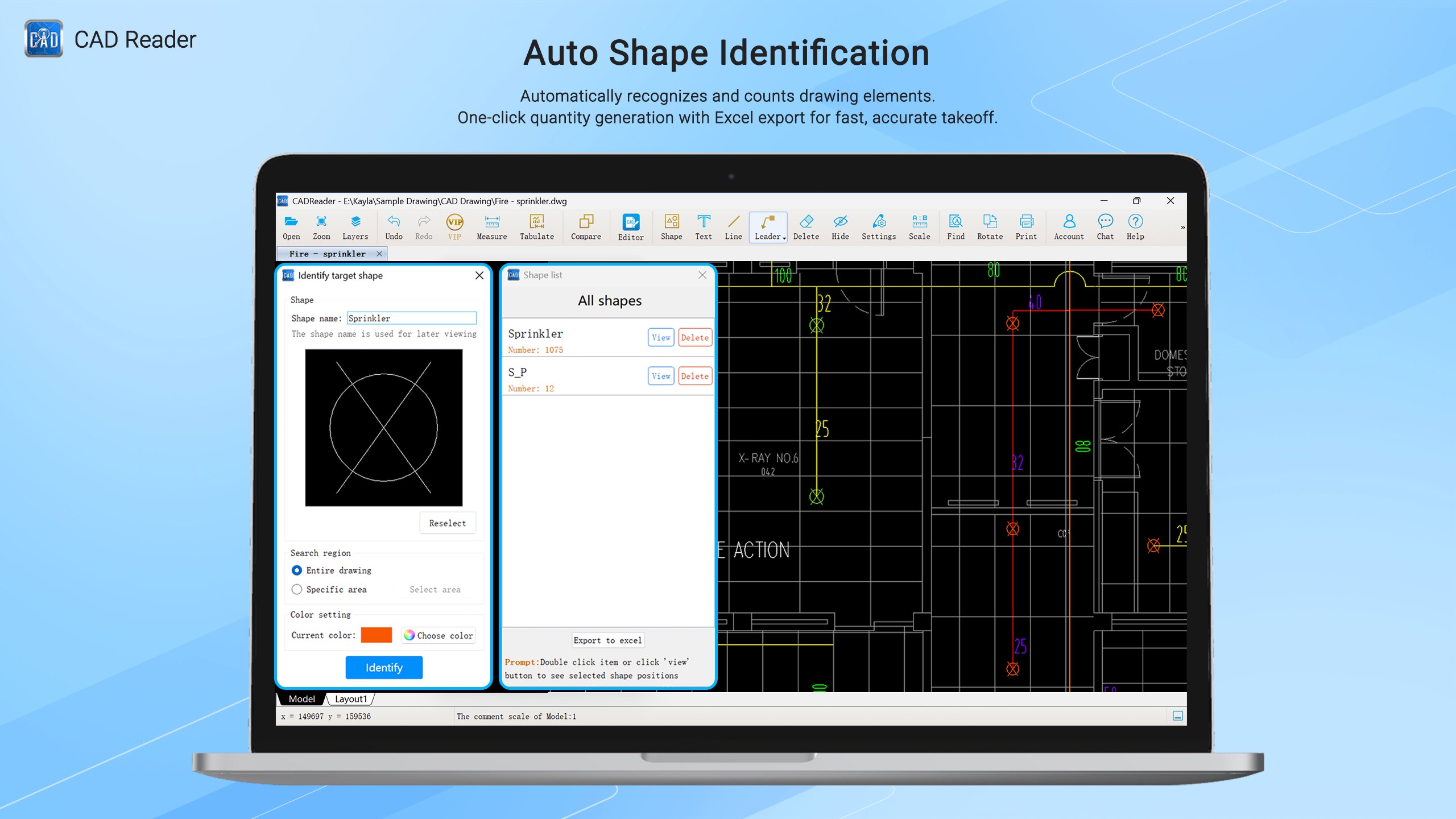Image resolution: width=1456 pixels, height=819 pixels.
Task: Choose the Text annotation tool
Action: tap(704, 227)
